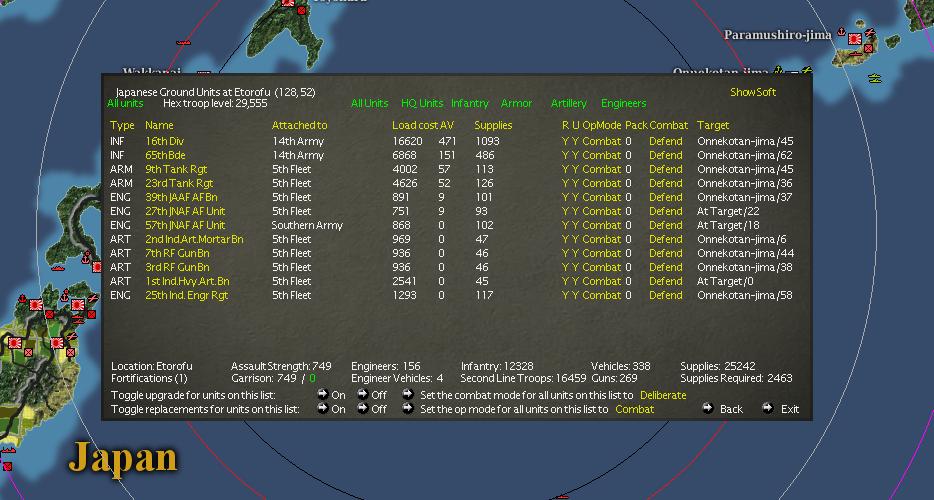Toggle upgrade (U) flag for 25th Ind. Engr Rgt
The image size is (934, 500).
(x=575, y=295)
